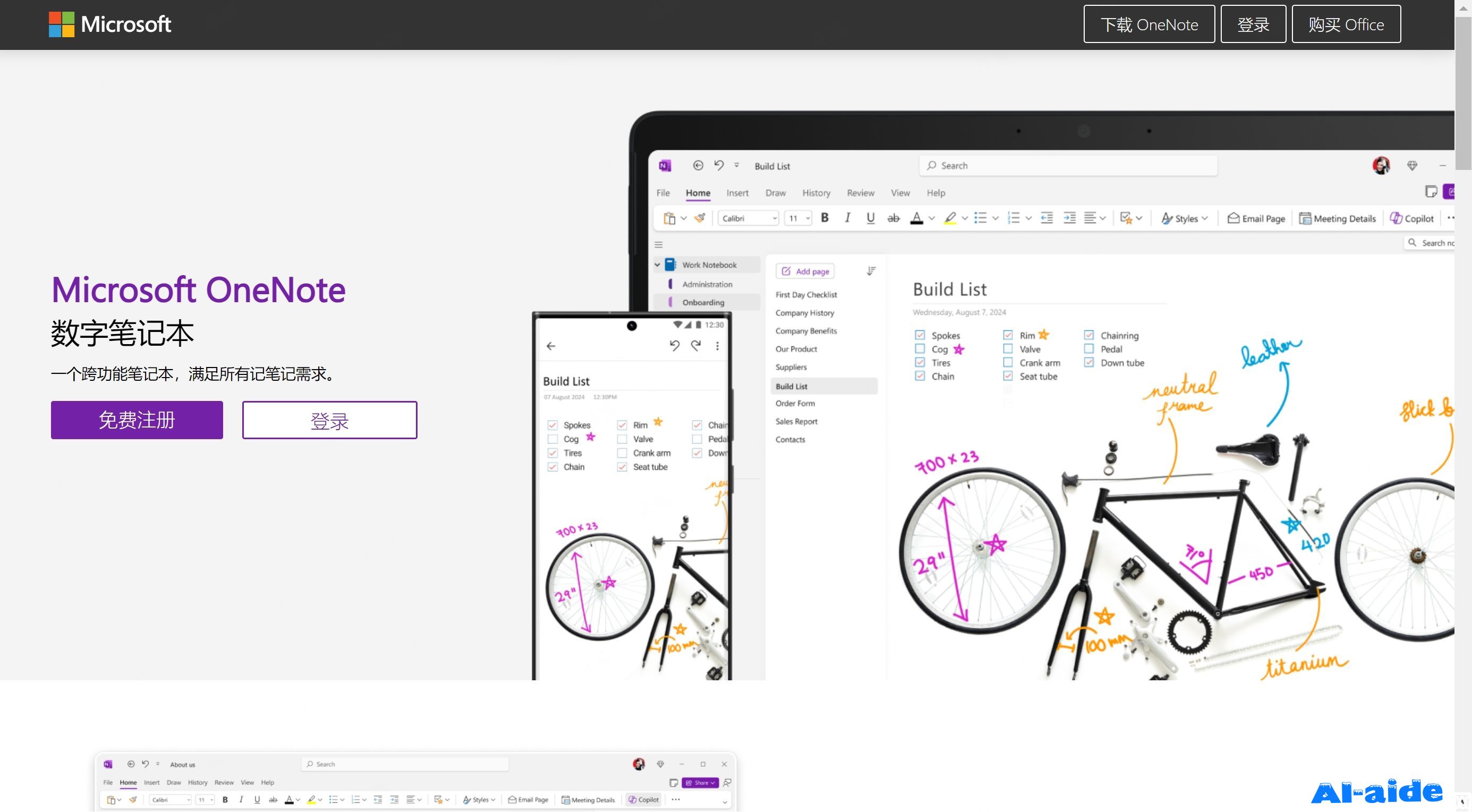Click the 下载 OneNote button
Image resolution: width=1472 pixels, height=812 pixels.
pos(1148,24)
